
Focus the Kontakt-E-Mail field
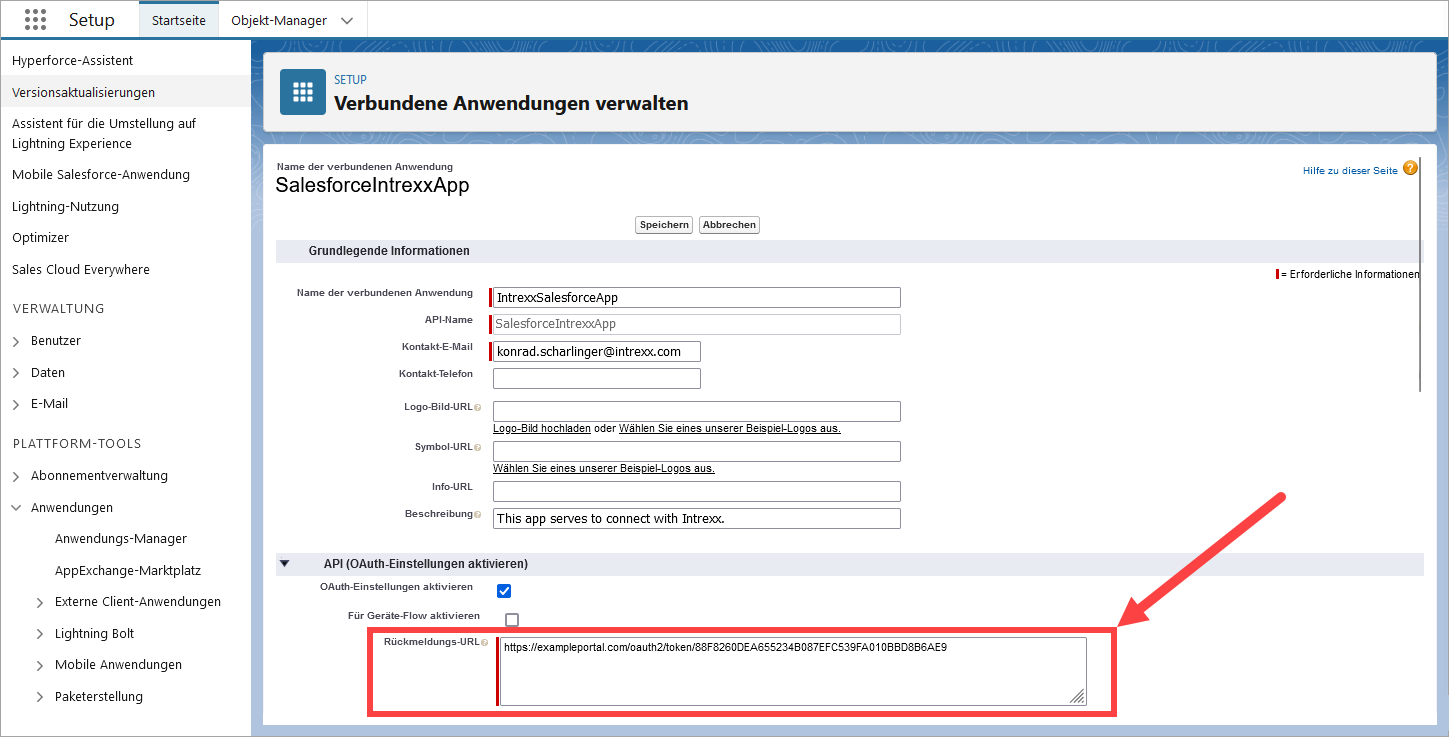(x=597, y=351)
